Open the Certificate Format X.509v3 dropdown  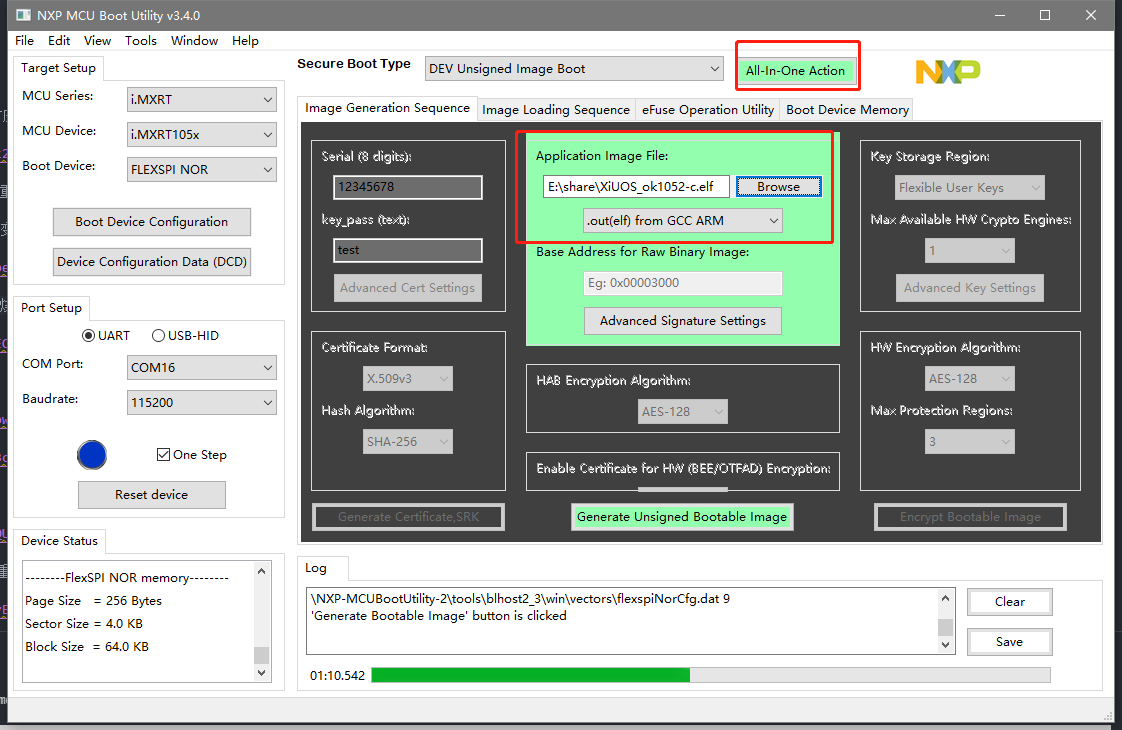pyautogui.click(x=408, y=379)
